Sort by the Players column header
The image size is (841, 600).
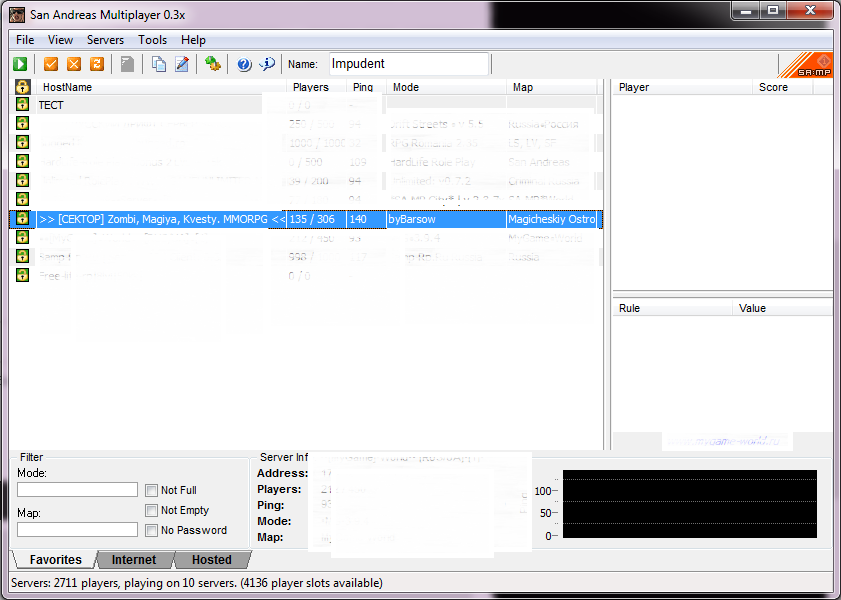click(316, 87)
